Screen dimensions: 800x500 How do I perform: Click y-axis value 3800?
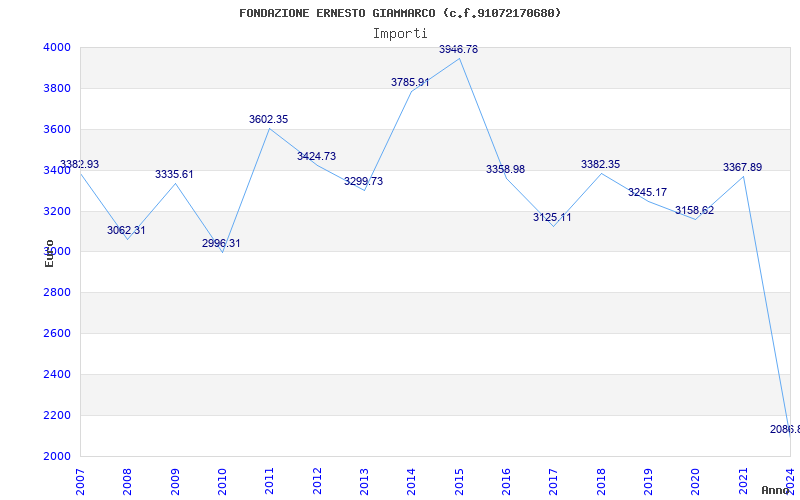pyautogui.click(x=58, y=88)
